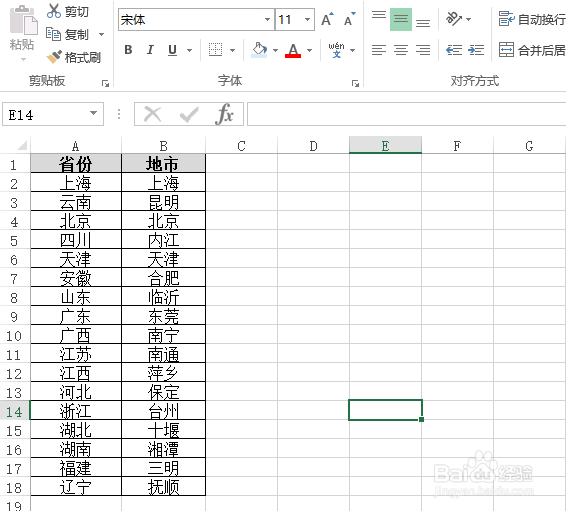Click the text orientation icon

coord(454,19)
